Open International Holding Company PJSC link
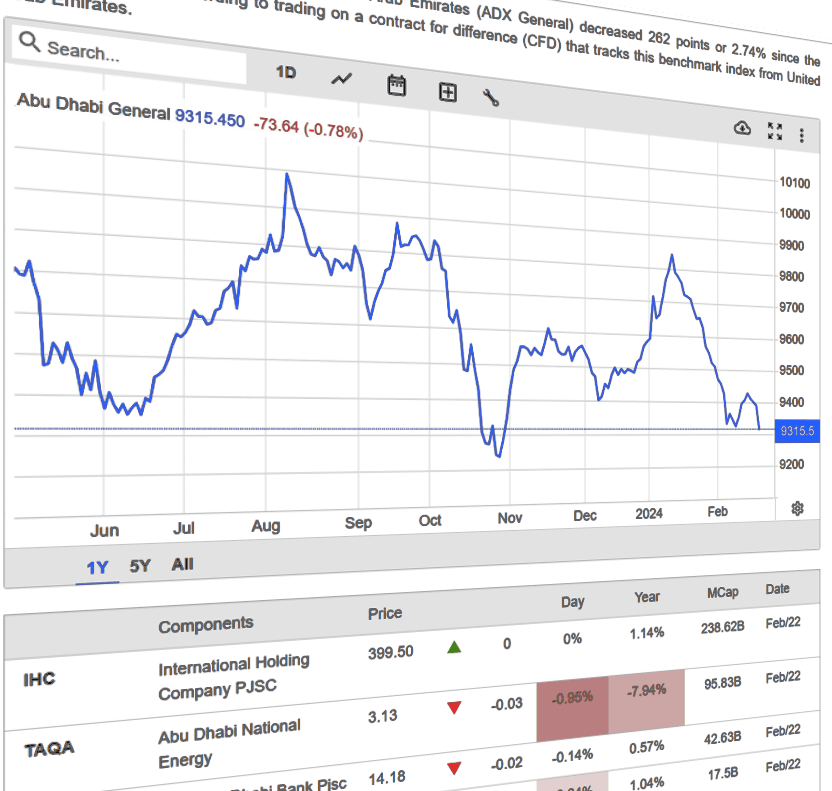832x791 pixels. point(233,677)
